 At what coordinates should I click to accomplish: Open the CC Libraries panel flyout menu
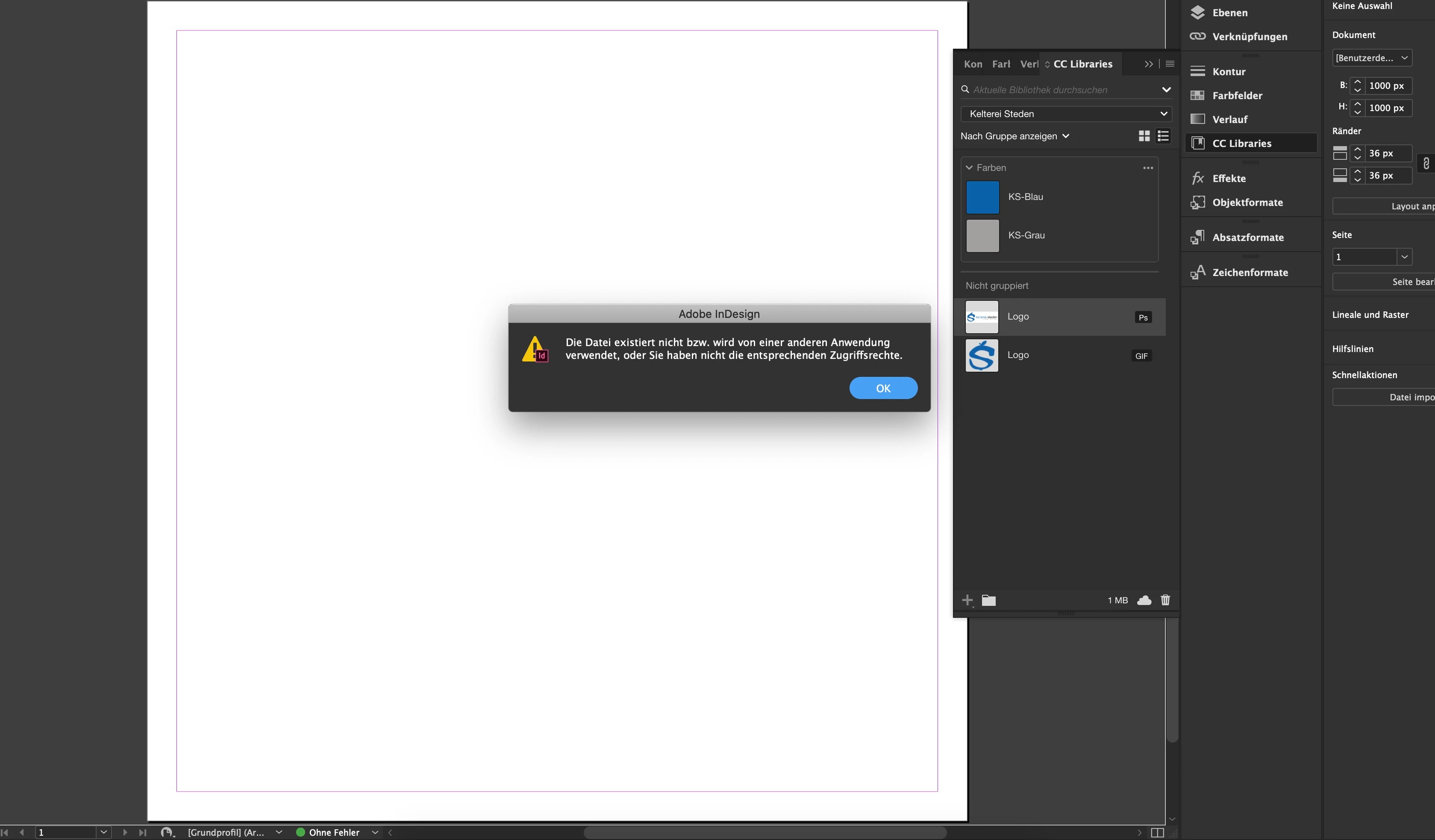1170,64
